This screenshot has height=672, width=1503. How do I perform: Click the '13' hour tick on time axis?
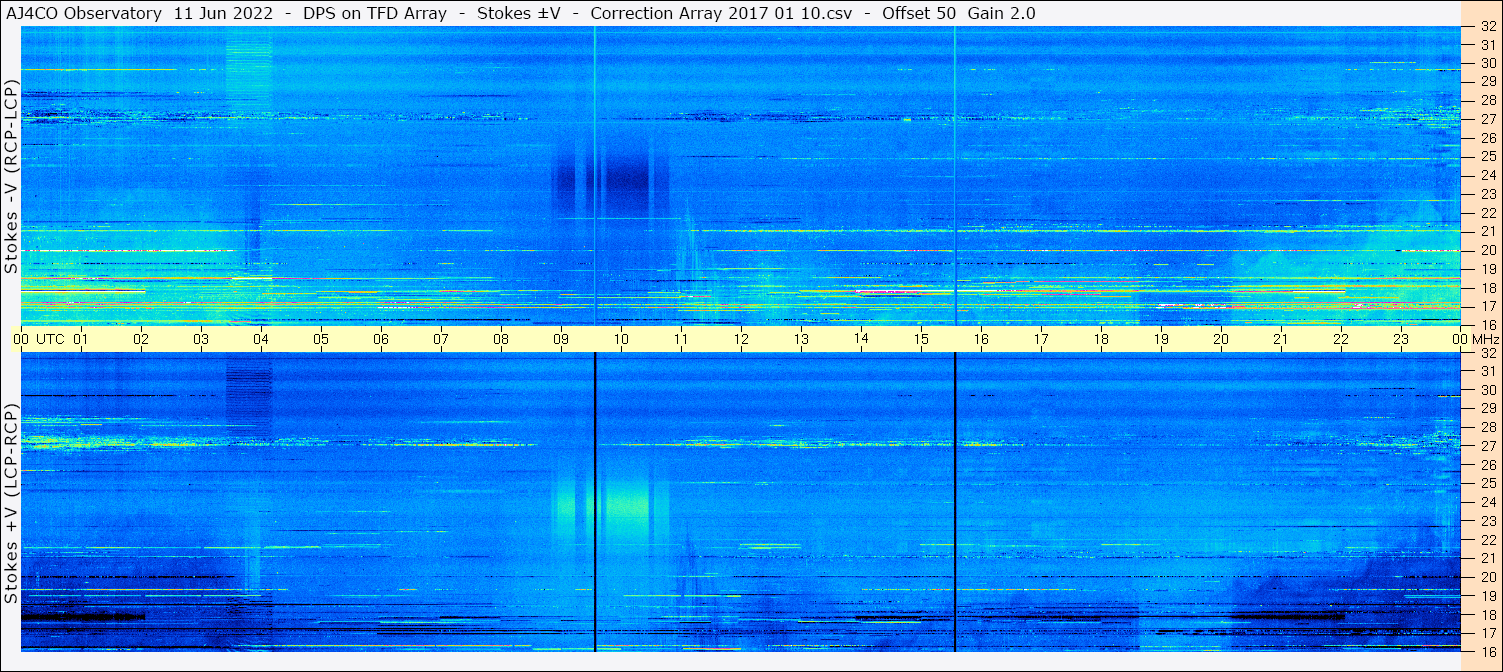coord(801,339)
